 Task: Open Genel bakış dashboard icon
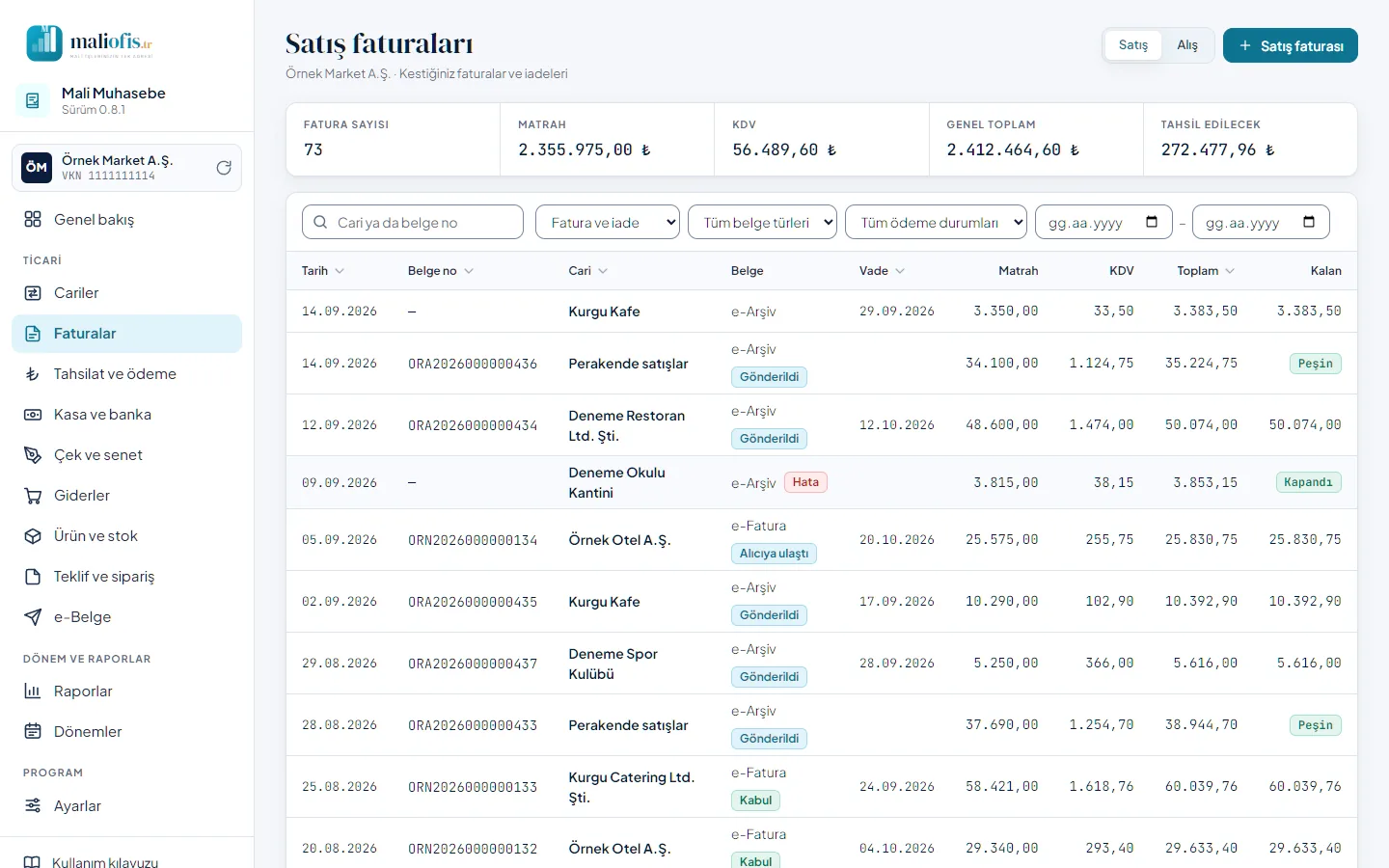coord(33,220)
